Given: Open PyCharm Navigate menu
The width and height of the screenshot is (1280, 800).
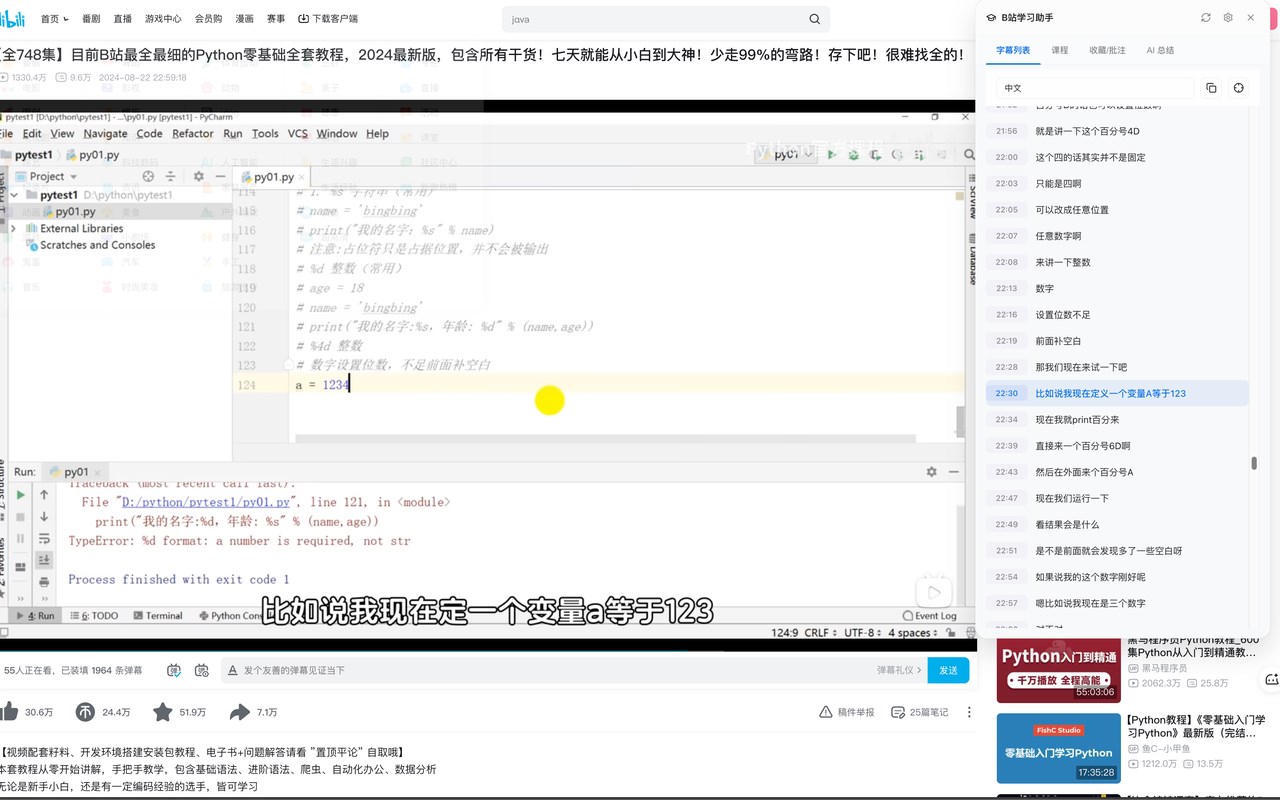Looking at the screenshot, I should tap(105, 134).
